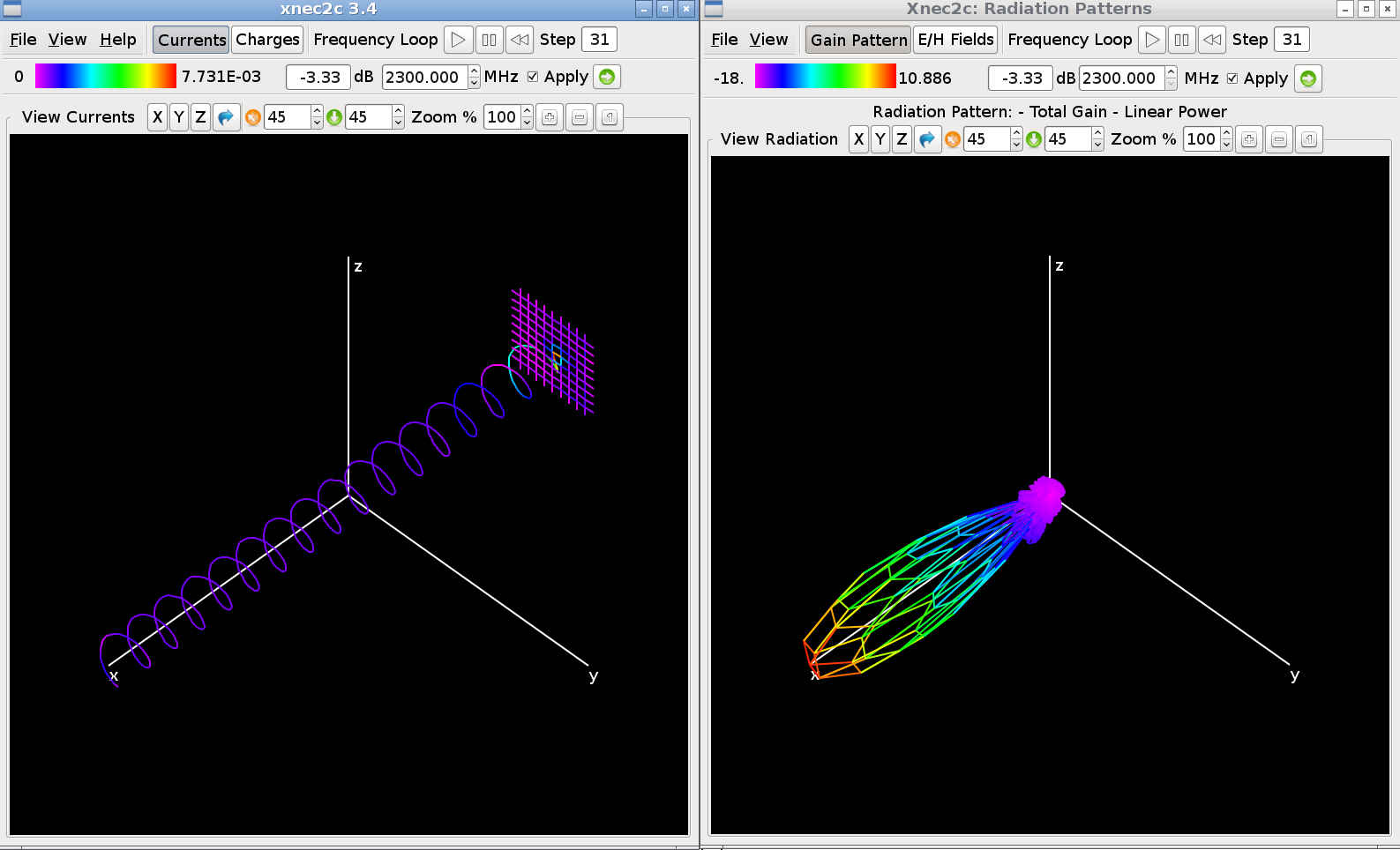Uncheck Apply checkbox in Radiation Patterns window
This screenshot has height=850, width=1400.
1232,78
